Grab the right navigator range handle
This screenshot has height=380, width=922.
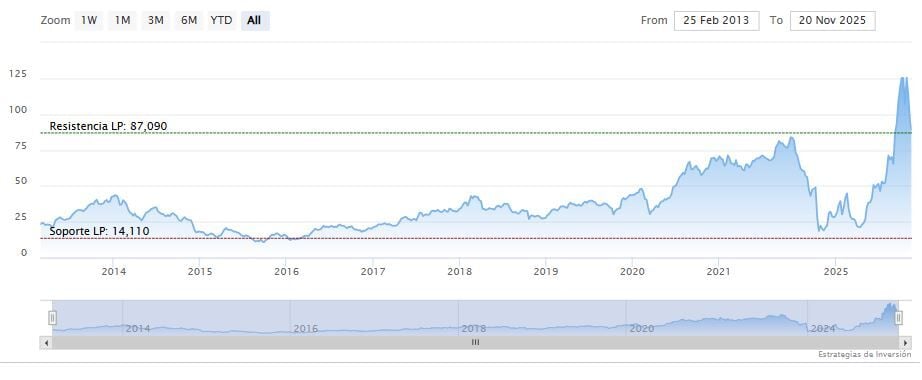pos(898,318)
